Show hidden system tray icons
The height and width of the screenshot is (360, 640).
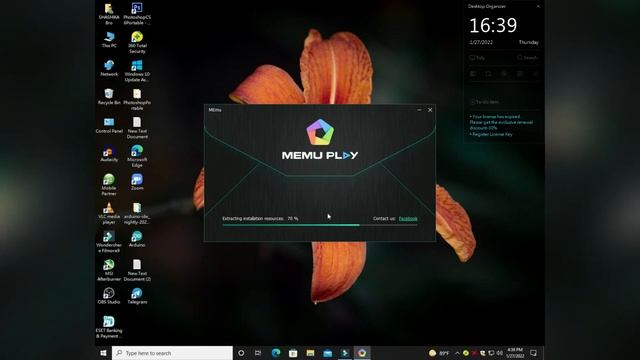[x=457, y=353]
